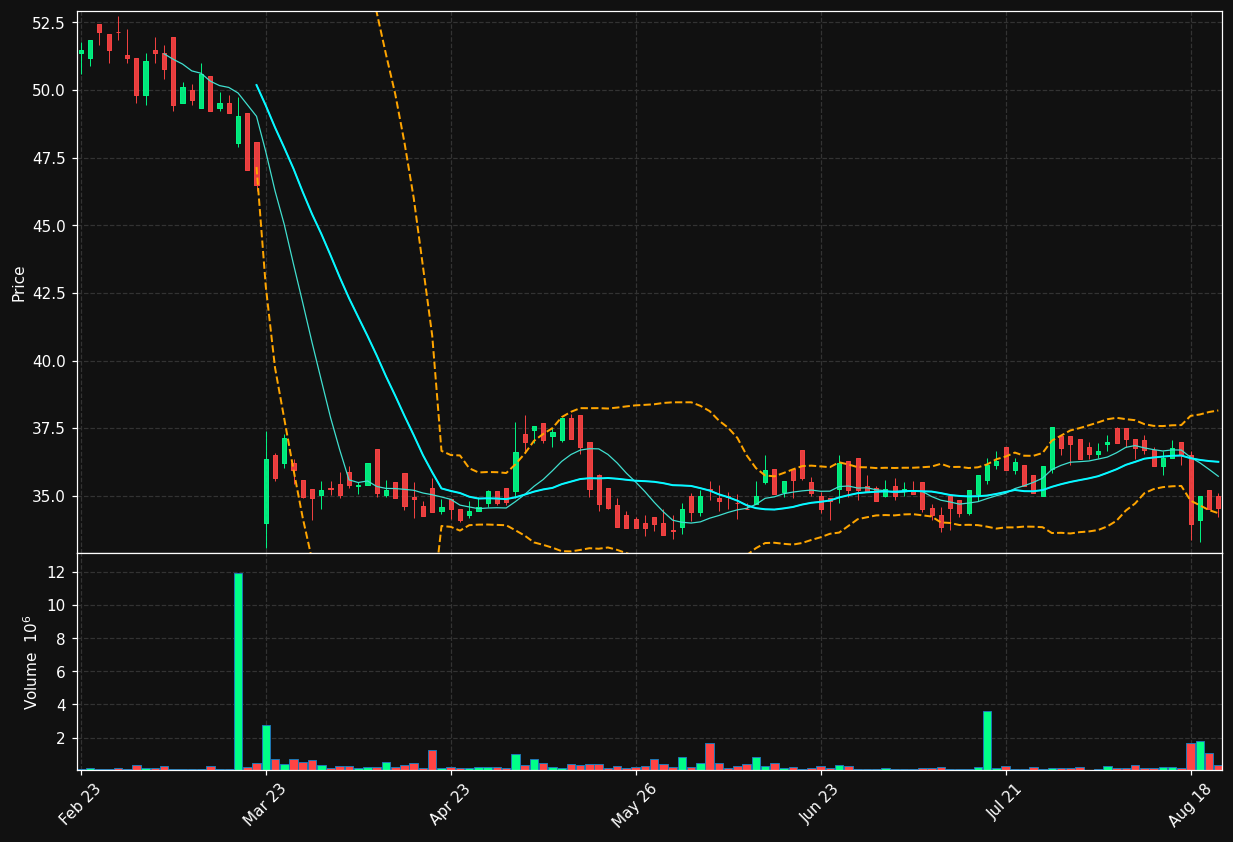
Task: Click the 'May 26' date label
Action: tap(633, 804)
